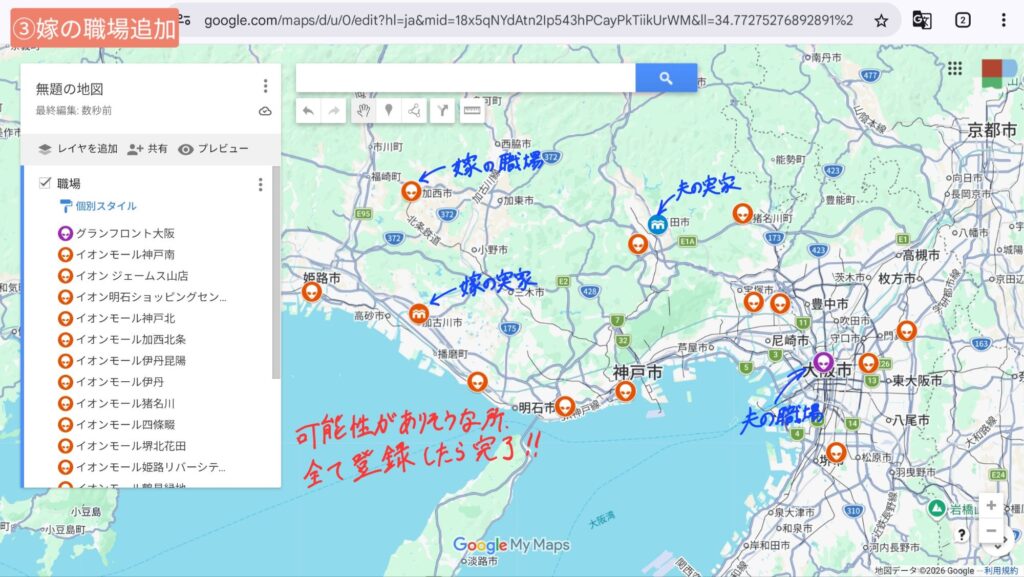This screenshot has height=577, width=1024.
Task: Open 個別スタイル layer style settings
Action: pos(105,206)
